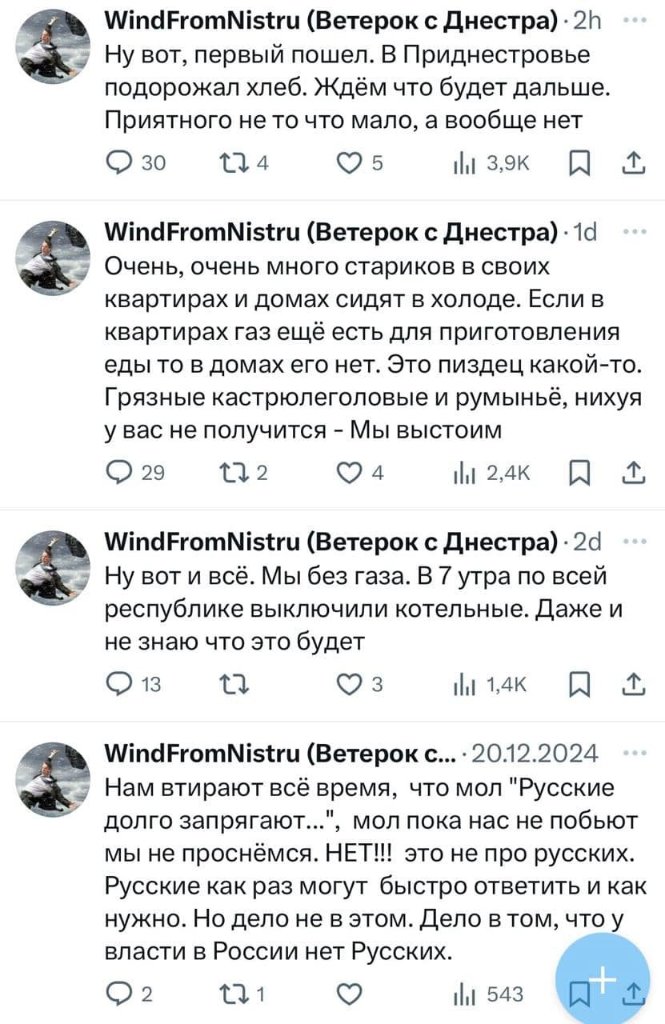Screen dimensions: 665x1024
Task: Bookmark the tweet posted 2d ago
Action: click(x=579, y=684)
